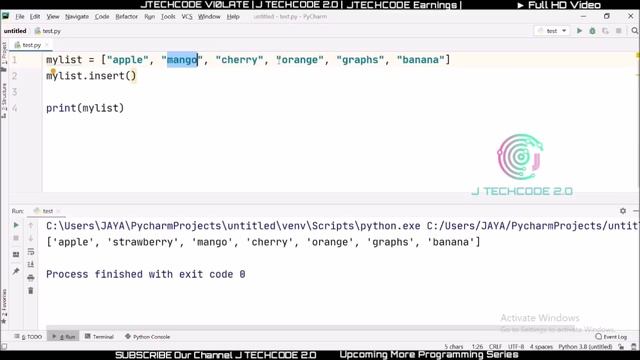The width and height of the screenshot is (640, 360).
Task: Click Python 3.8 interpreter selector
Action: point(585,347)
